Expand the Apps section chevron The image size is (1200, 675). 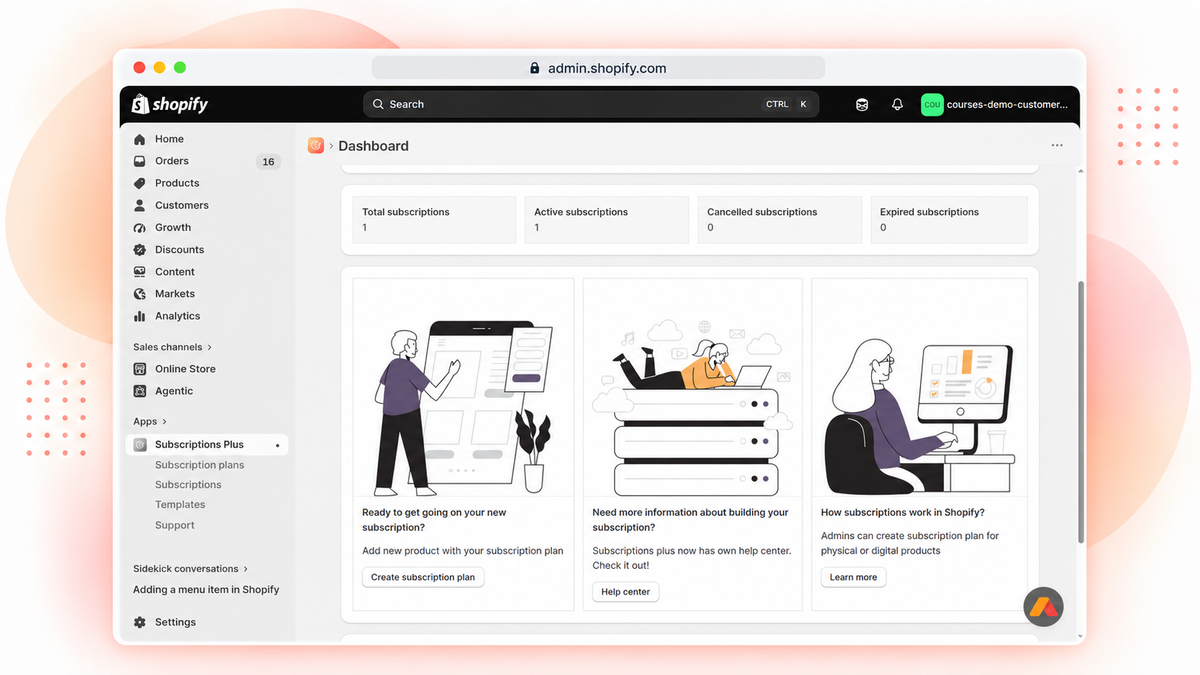[x=165, y=422]
